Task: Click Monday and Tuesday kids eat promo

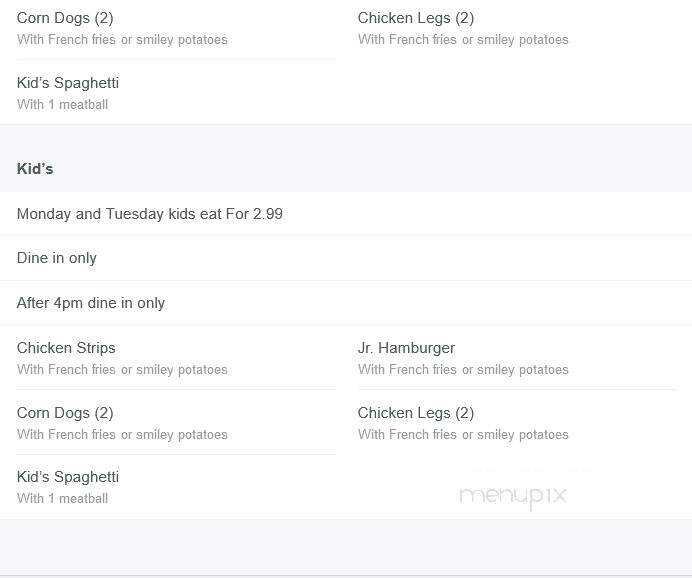Action: coord(150,214)
